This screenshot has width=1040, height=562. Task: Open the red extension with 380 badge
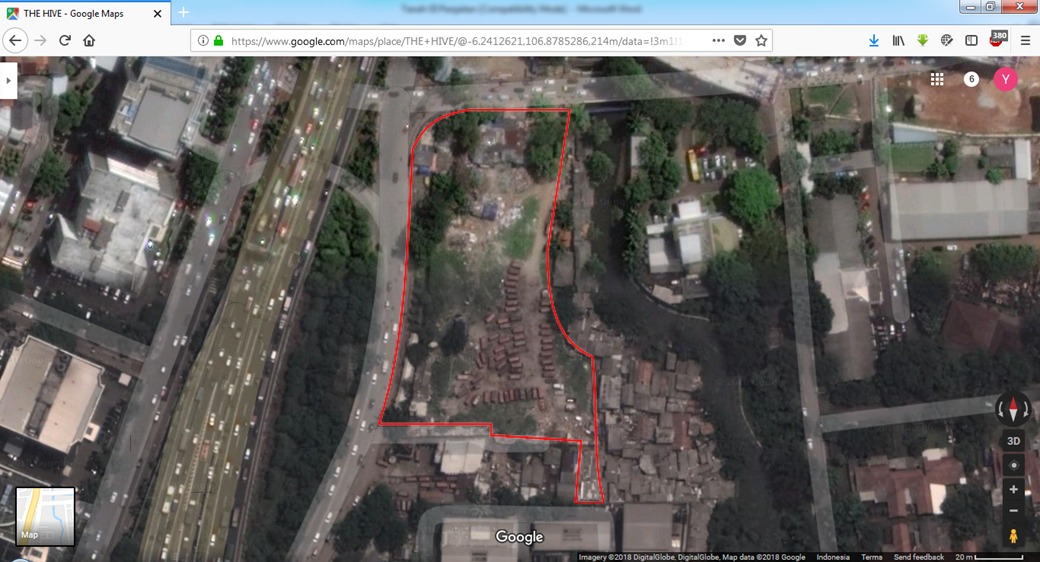tap(998, 38)
